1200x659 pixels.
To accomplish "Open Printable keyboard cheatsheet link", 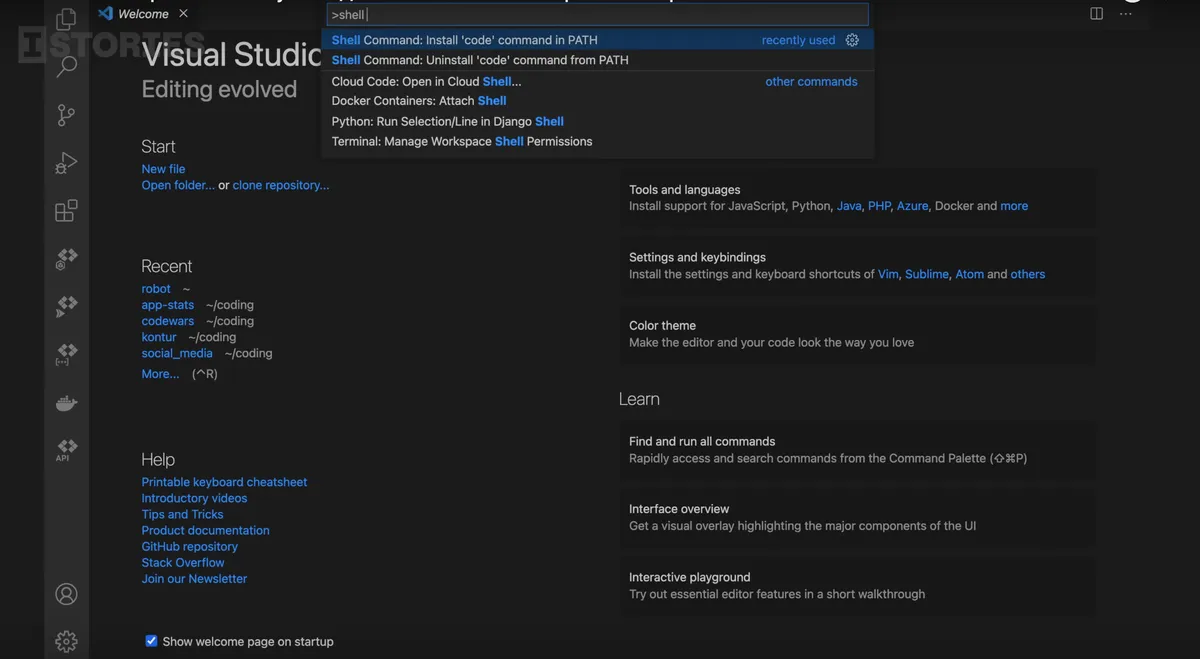I will pos(224,482).
